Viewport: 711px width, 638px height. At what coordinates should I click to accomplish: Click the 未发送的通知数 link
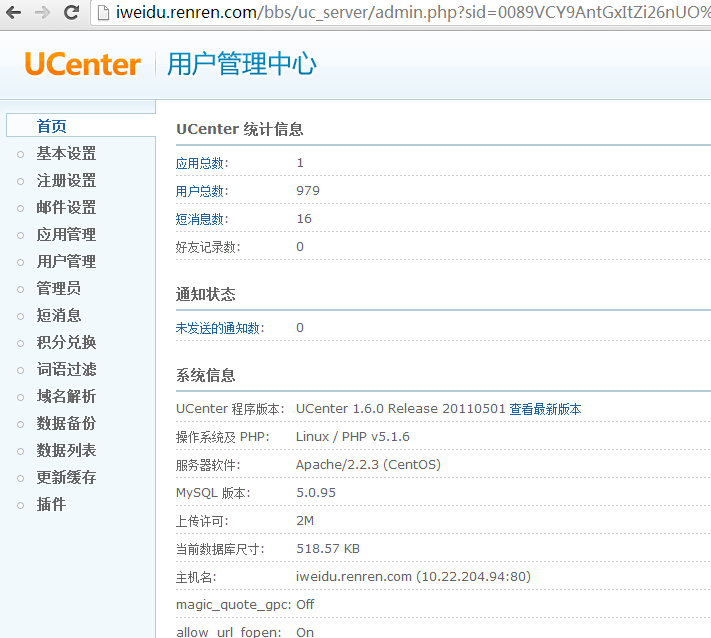click(x=218, y=328)
